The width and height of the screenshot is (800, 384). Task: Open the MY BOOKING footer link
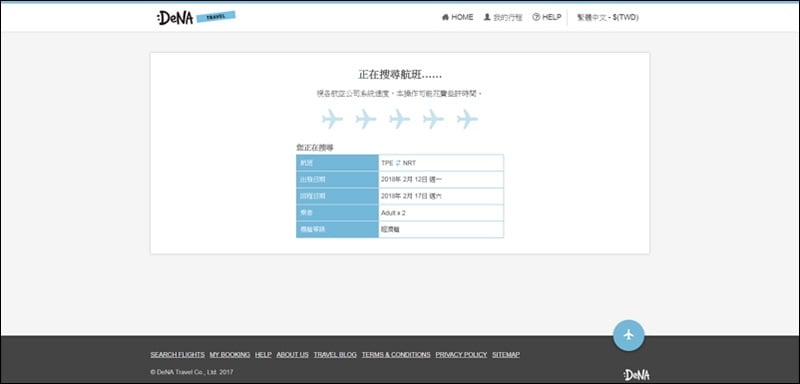coord(230,354)
